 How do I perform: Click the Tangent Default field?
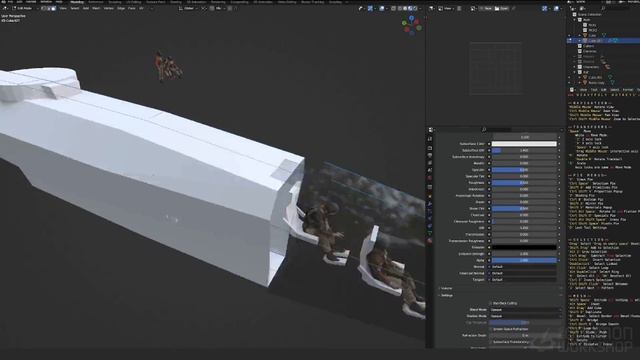(x=524, y=280)
